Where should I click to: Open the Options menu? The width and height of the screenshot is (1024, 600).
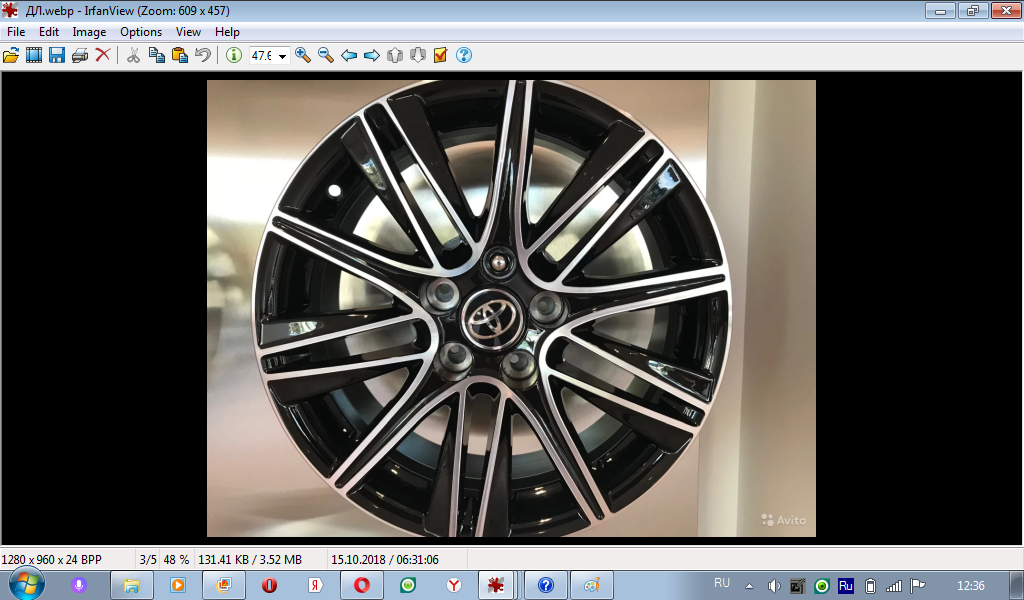tap(140, 32)
